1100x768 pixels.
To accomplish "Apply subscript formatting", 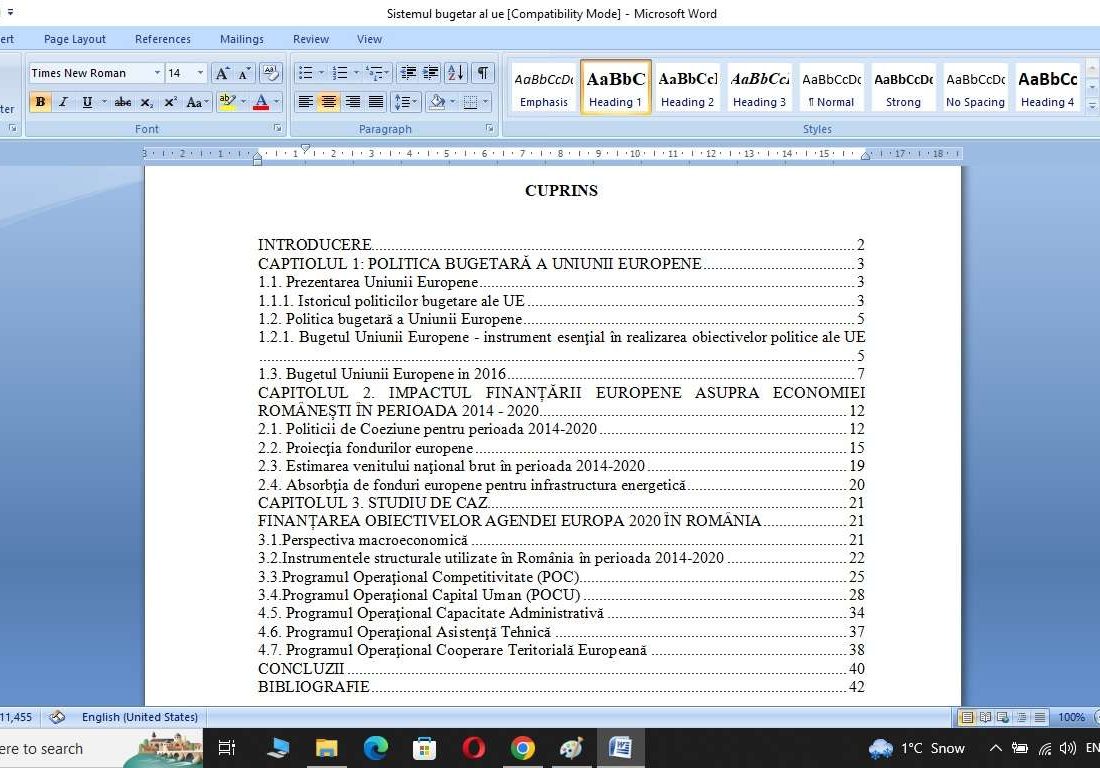I will coord(147,102).
